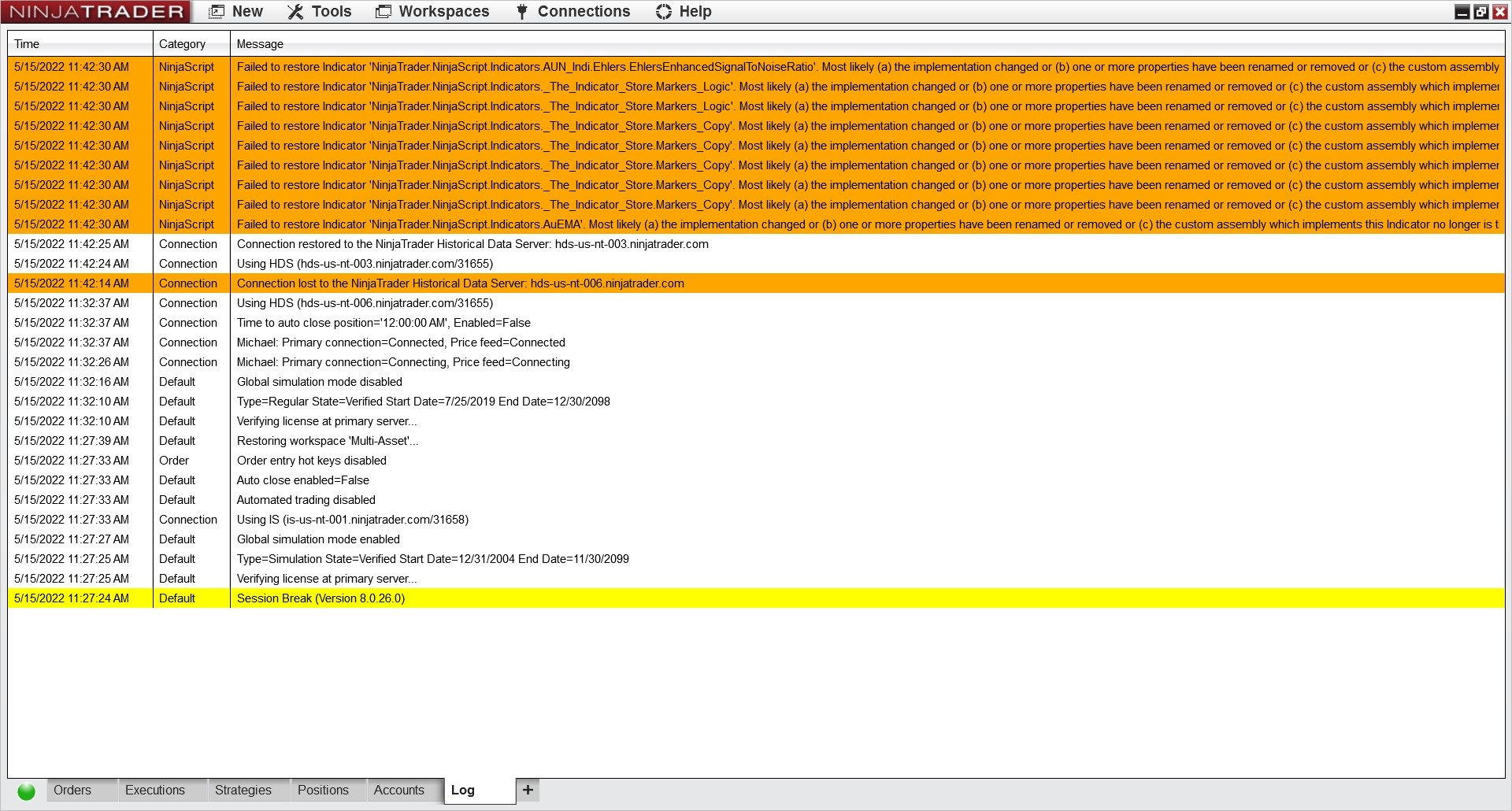Add a new tab with plus button
This screenshot has height=811, width=1512.
pyautogui.click(x=528, y=790)
